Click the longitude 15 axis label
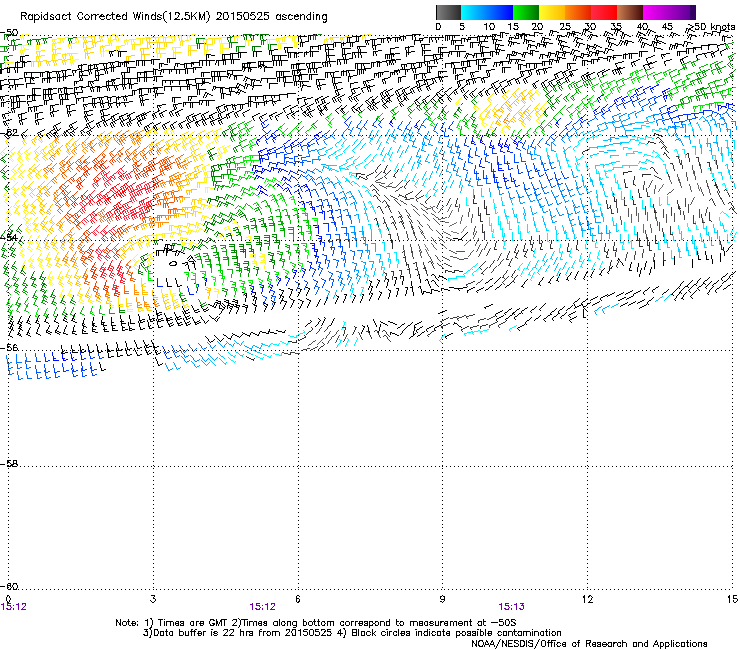Screen dimensions: 740x650 [x=732, y=599]
